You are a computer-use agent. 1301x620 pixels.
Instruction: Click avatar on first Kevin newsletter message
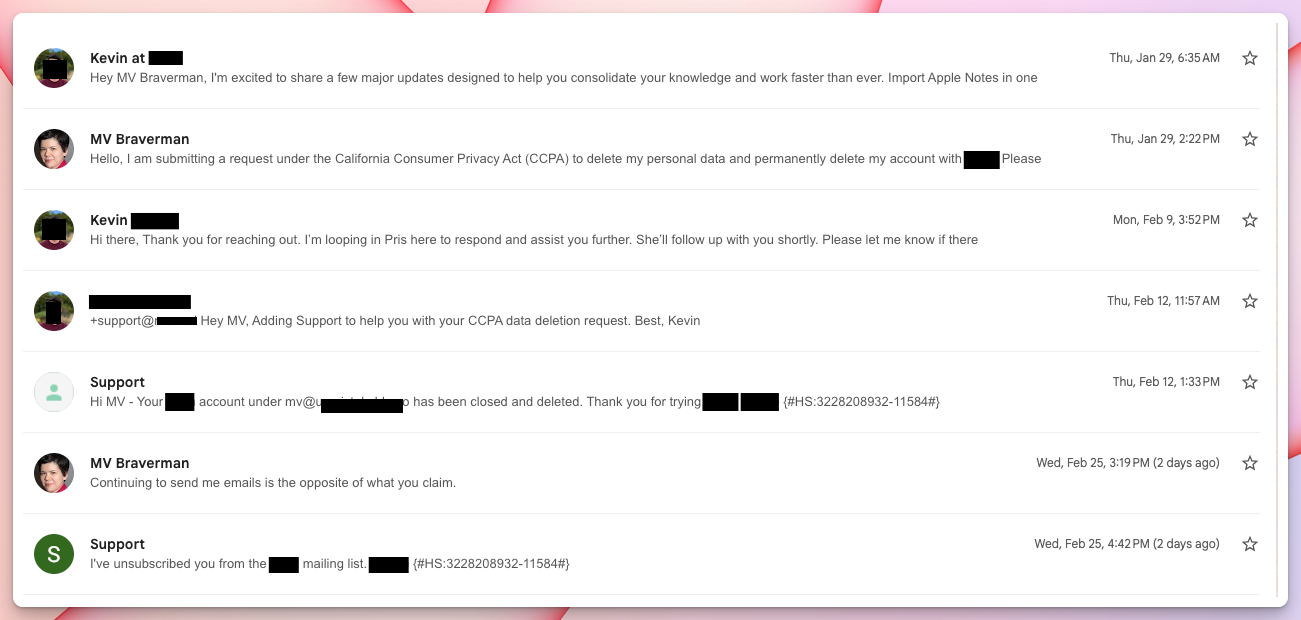(x=54, y=68)
